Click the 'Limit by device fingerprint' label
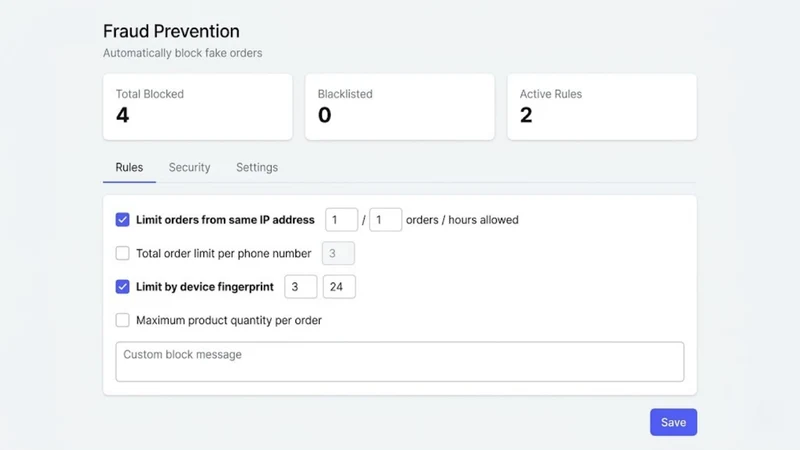The width and height of the screenshot is (800, 450). click(x=205, y=287)
